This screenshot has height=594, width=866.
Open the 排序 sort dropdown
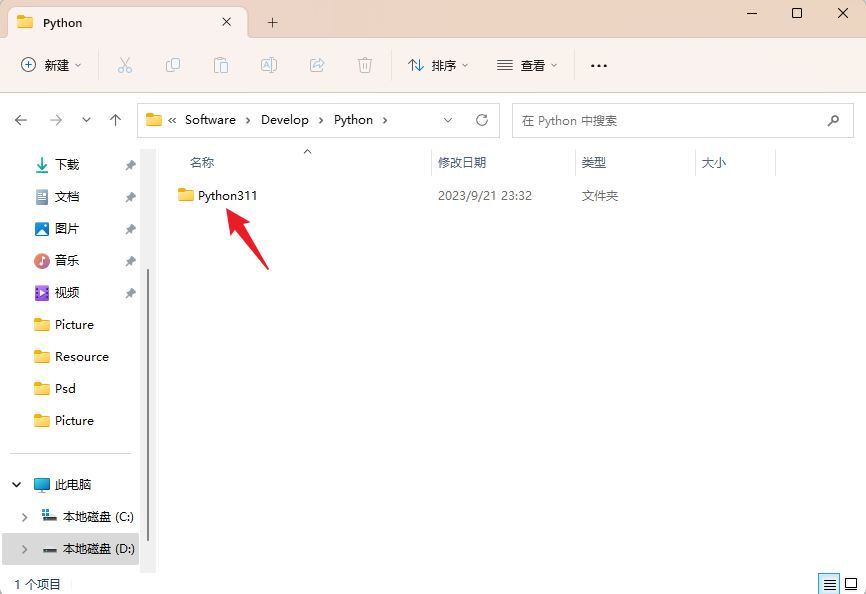[x=437, y=64]
